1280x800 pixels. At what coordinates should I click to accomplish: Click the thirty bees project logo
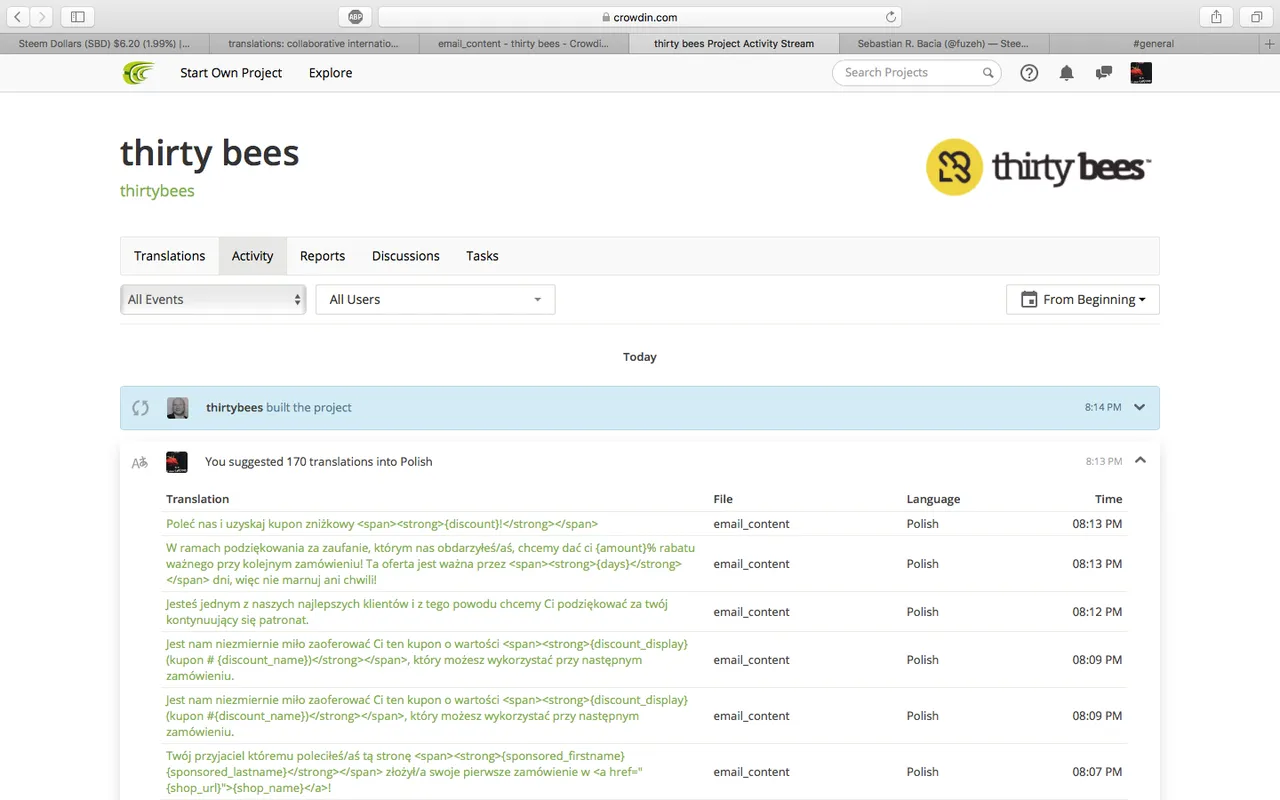tap(1038, 167)
